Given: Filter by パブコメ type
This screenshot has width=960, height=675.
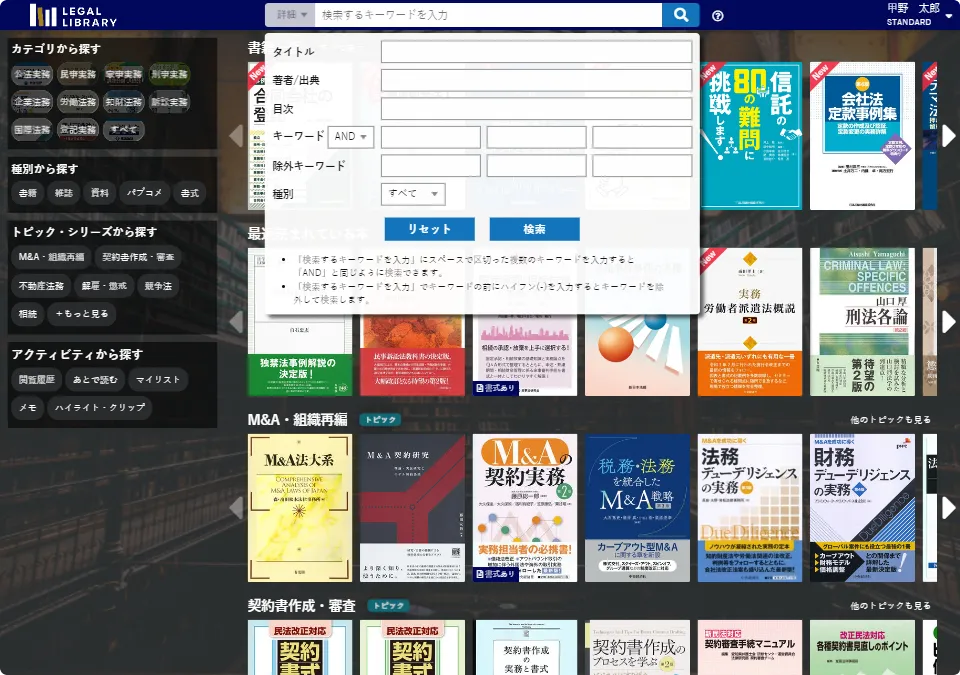Looking at the screenshot, I should click(x=144, y=193).
